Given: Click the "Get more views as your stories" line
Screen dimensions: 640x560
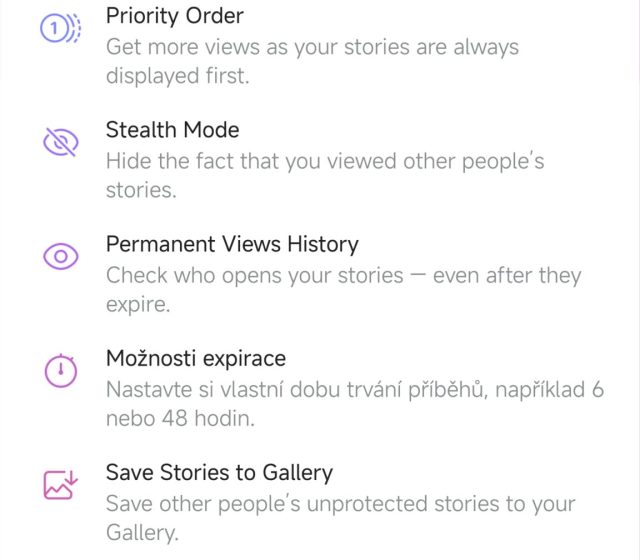Looking at the screenshot, I should tap(312, 47).
